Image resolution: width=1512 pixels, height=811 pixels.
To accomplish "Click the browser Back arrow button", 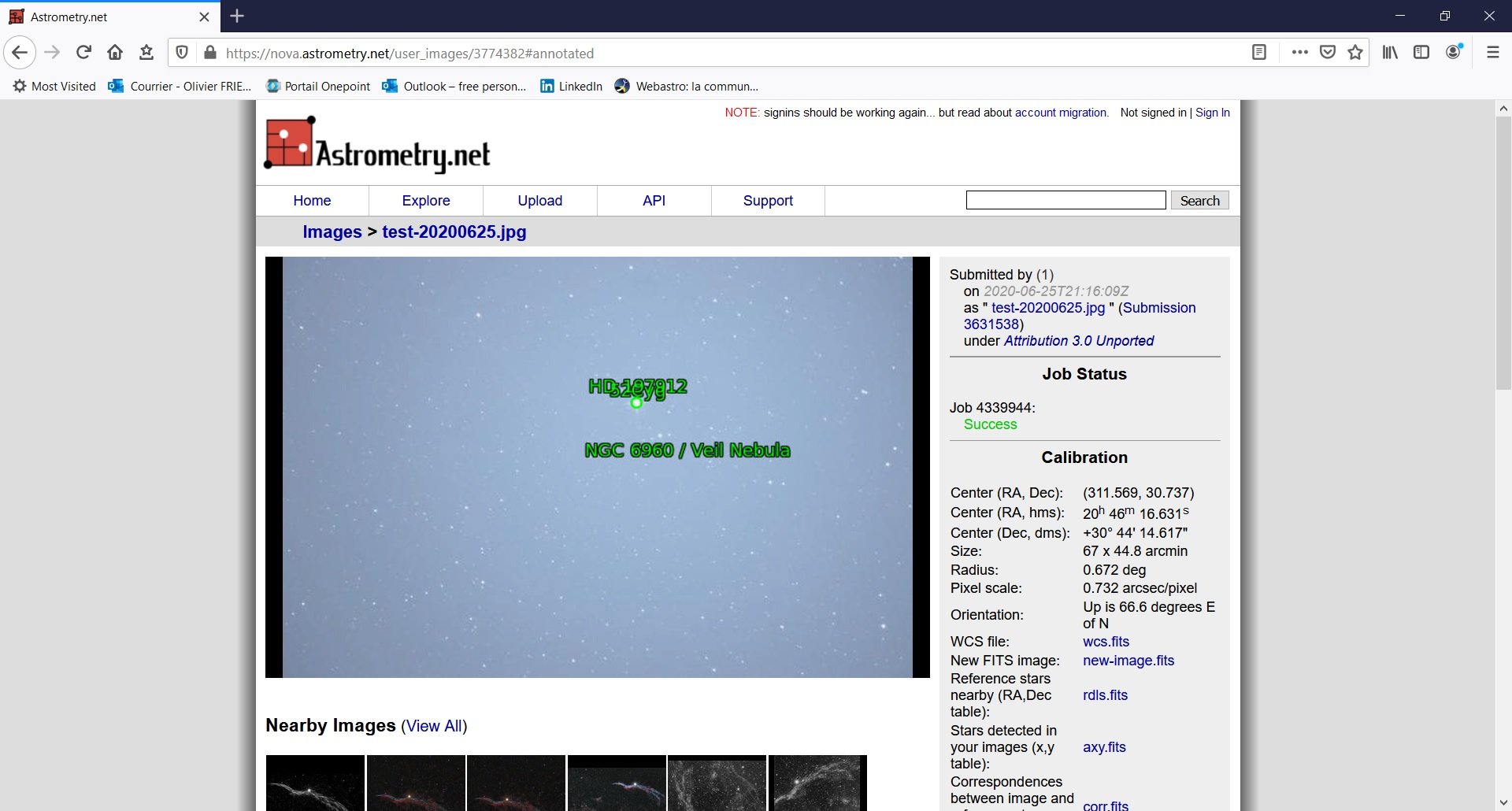I will [20, 53].
